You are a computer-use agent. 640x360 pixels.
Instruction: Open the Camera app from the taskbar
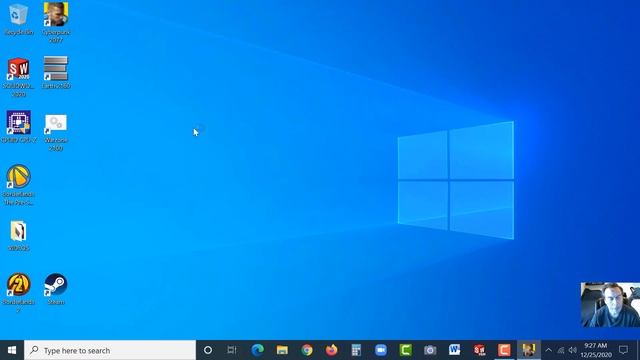pos(430,350)
